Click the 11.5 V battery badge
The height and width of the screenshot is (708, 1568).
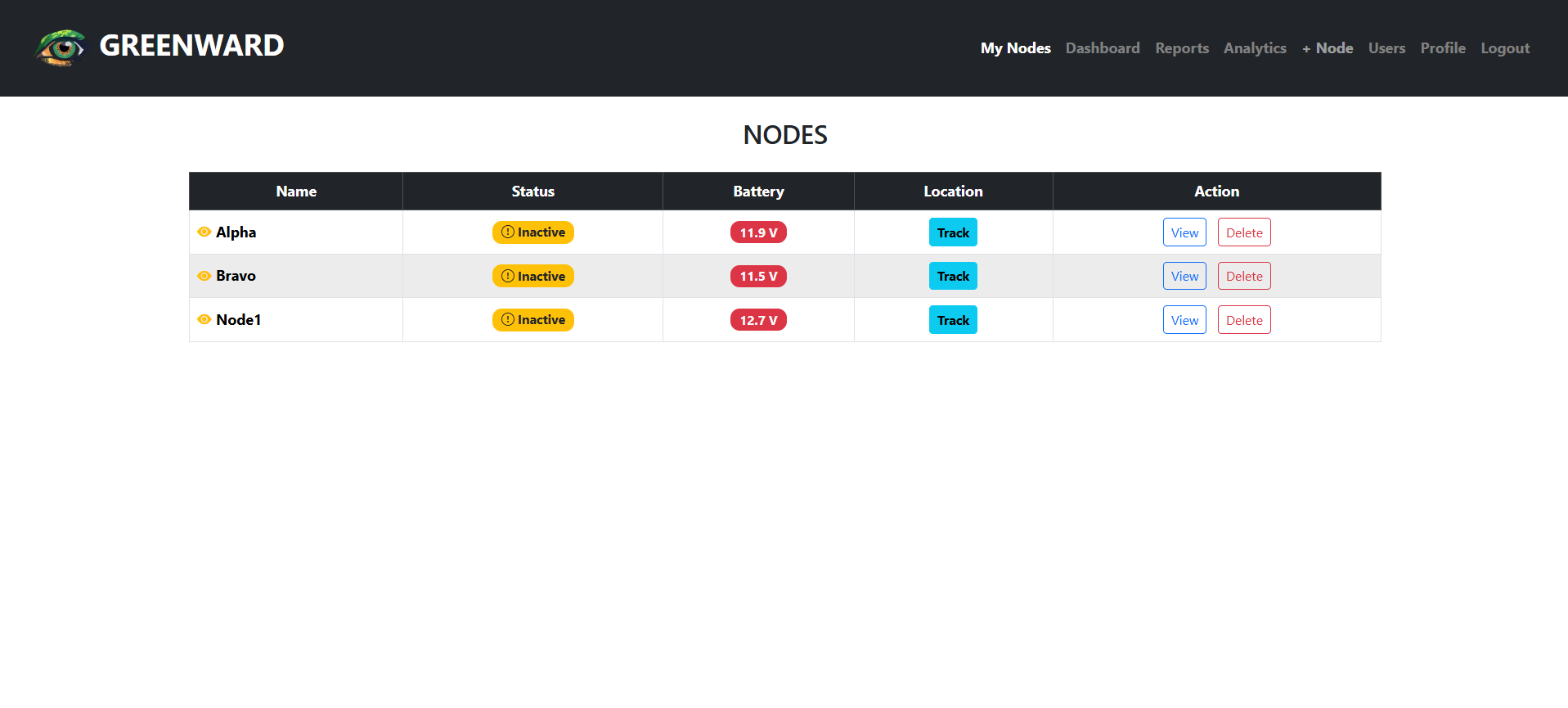coord(758,277)
